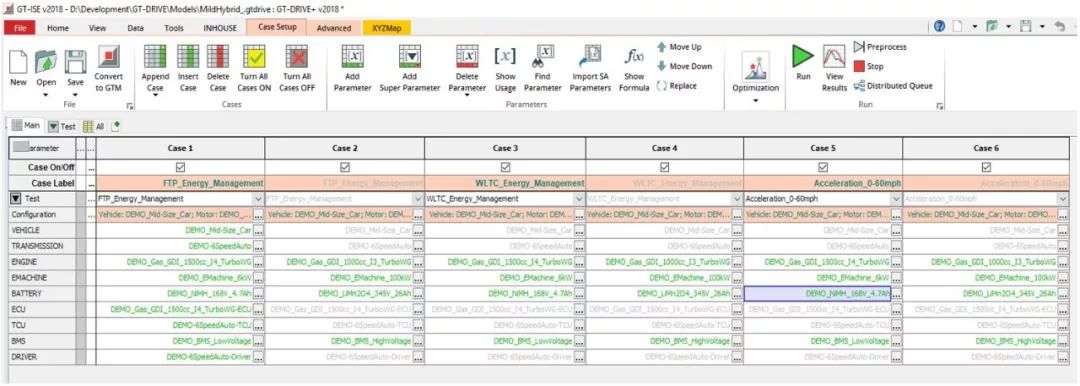Select Case 5 BATTERY cell DEMO_NiMH_168V_4.7Ah
Image resolution: width=1080 pixels, height=386 pixels.
click(x=817, y=294)
